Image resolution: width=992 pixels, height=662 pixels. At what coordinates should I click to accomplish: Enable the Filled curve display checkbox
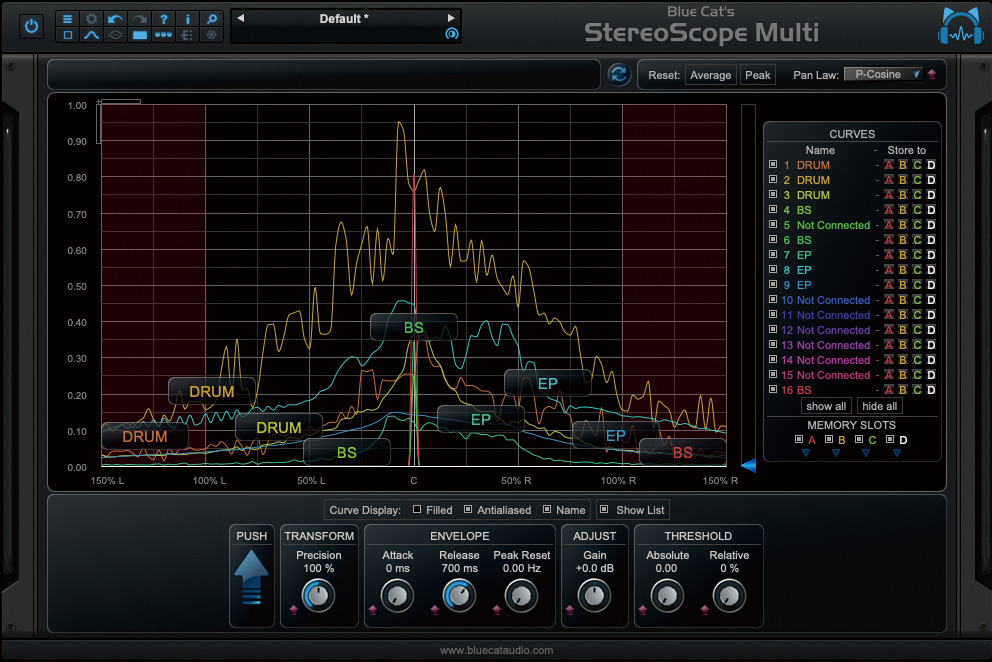coord(417,509)
